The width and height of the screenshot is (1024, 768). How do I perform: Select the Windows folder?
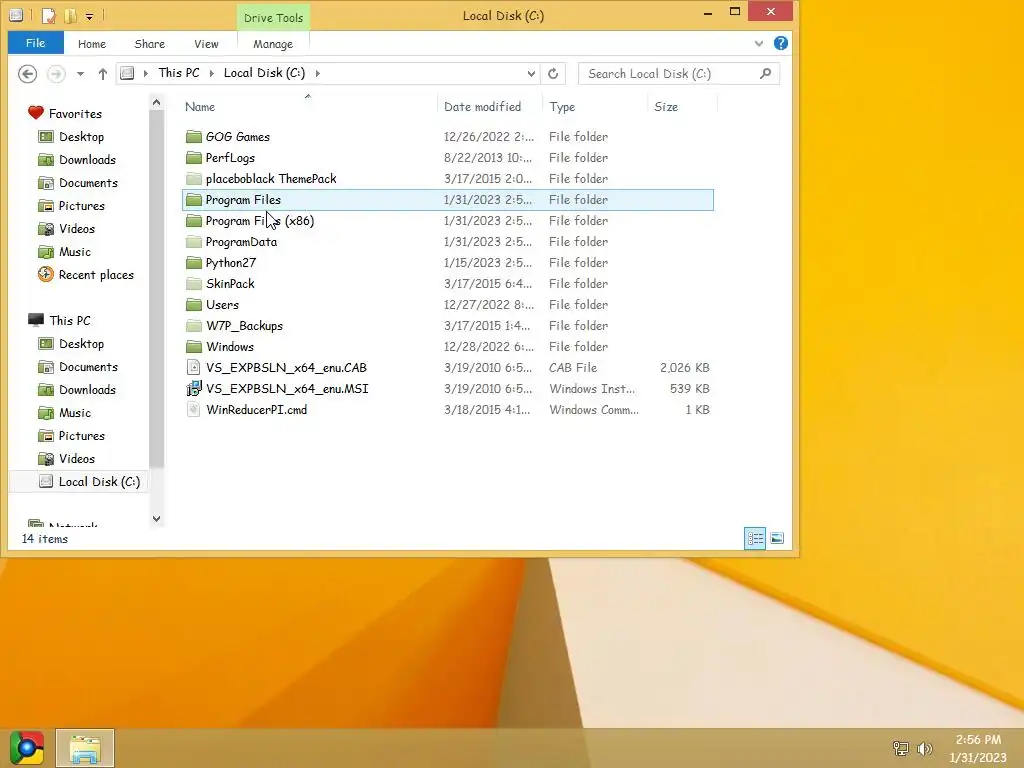(x=448, y=347)
